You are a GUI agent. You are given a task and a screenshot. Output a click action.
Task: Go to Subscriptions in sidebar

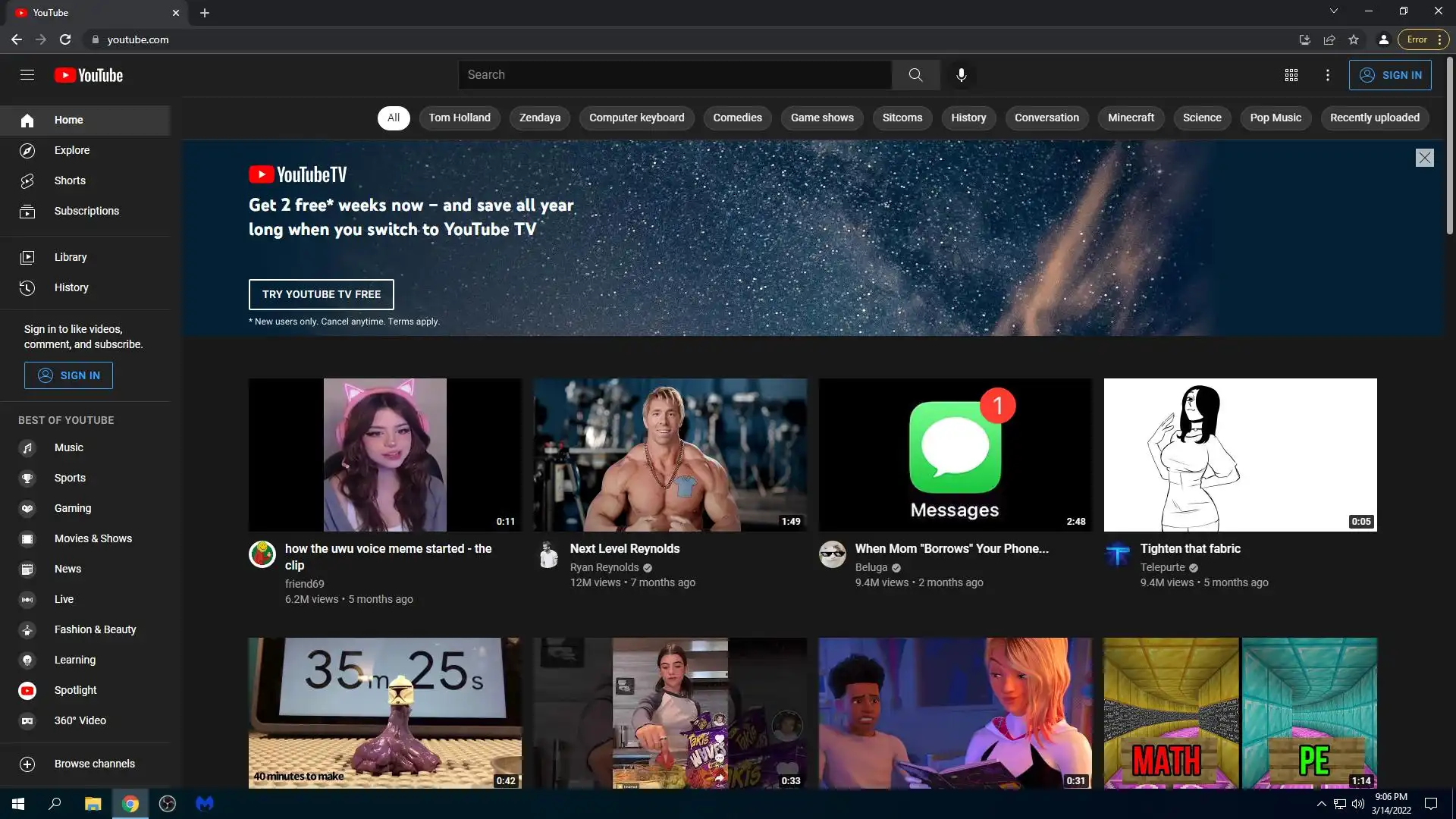point(86,211)
